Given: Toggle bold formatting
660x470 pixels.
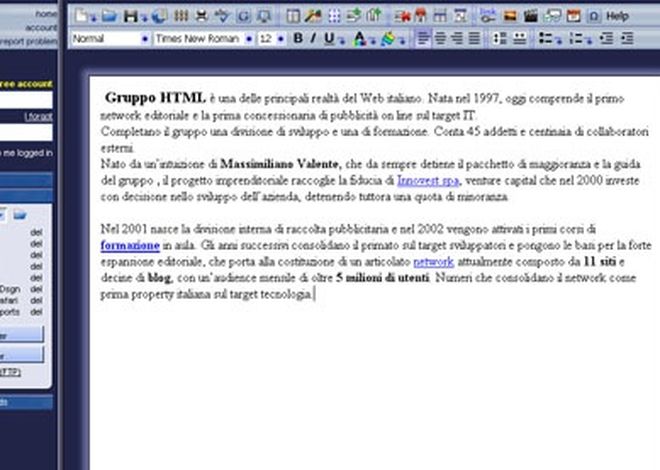Looking at the screenshot, I should pyautogui.click(x=298, y=38).
